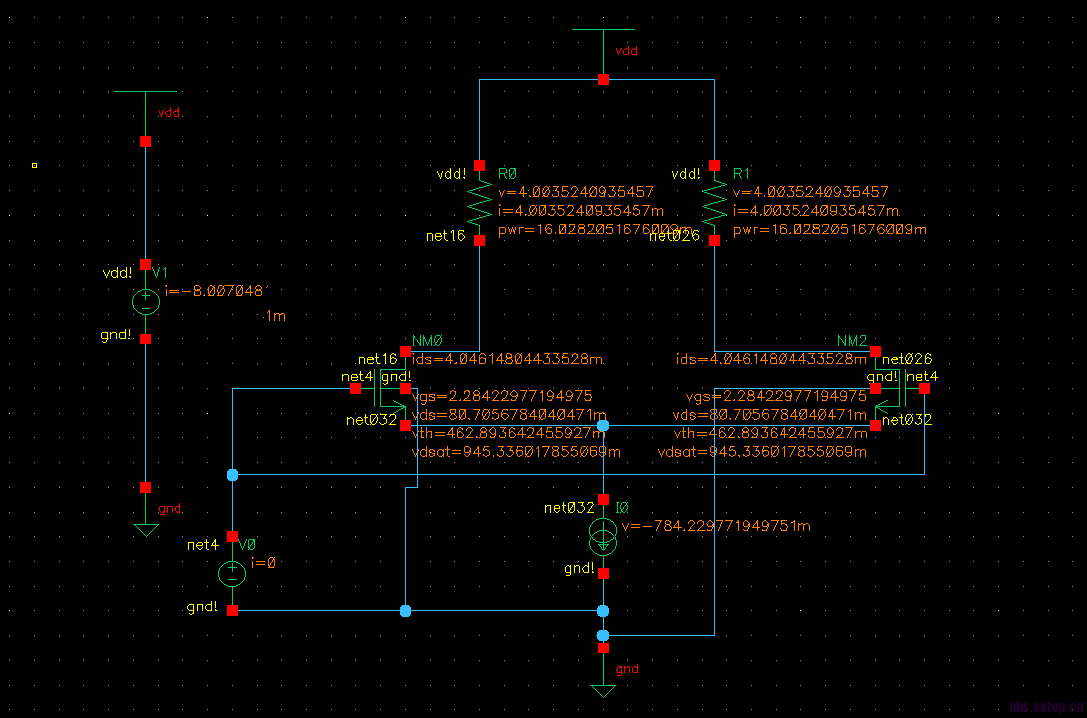Click the NM2 instance name label
Image resolution: width=1087 pixels, height=718 pixels.
click(852, 341)
